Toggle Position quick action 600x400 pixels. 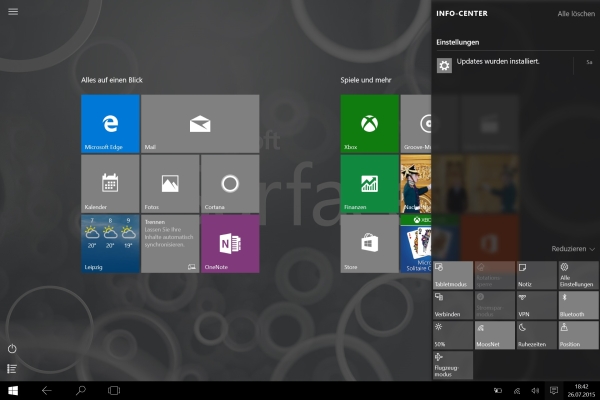(x=578, y=335)
